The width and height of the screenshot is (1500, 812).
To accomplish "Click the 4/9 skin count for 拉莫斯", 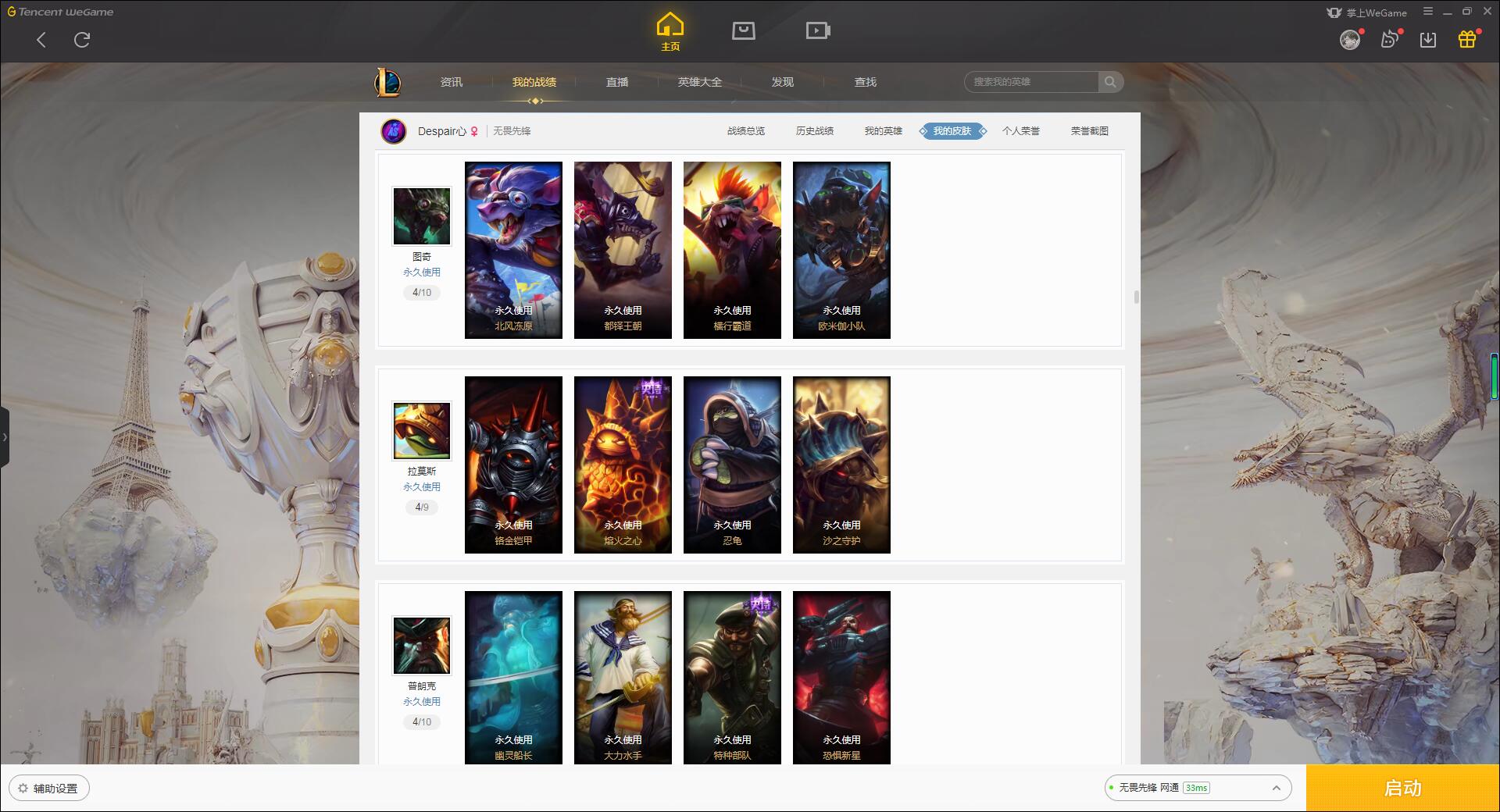I will point(422,507).
